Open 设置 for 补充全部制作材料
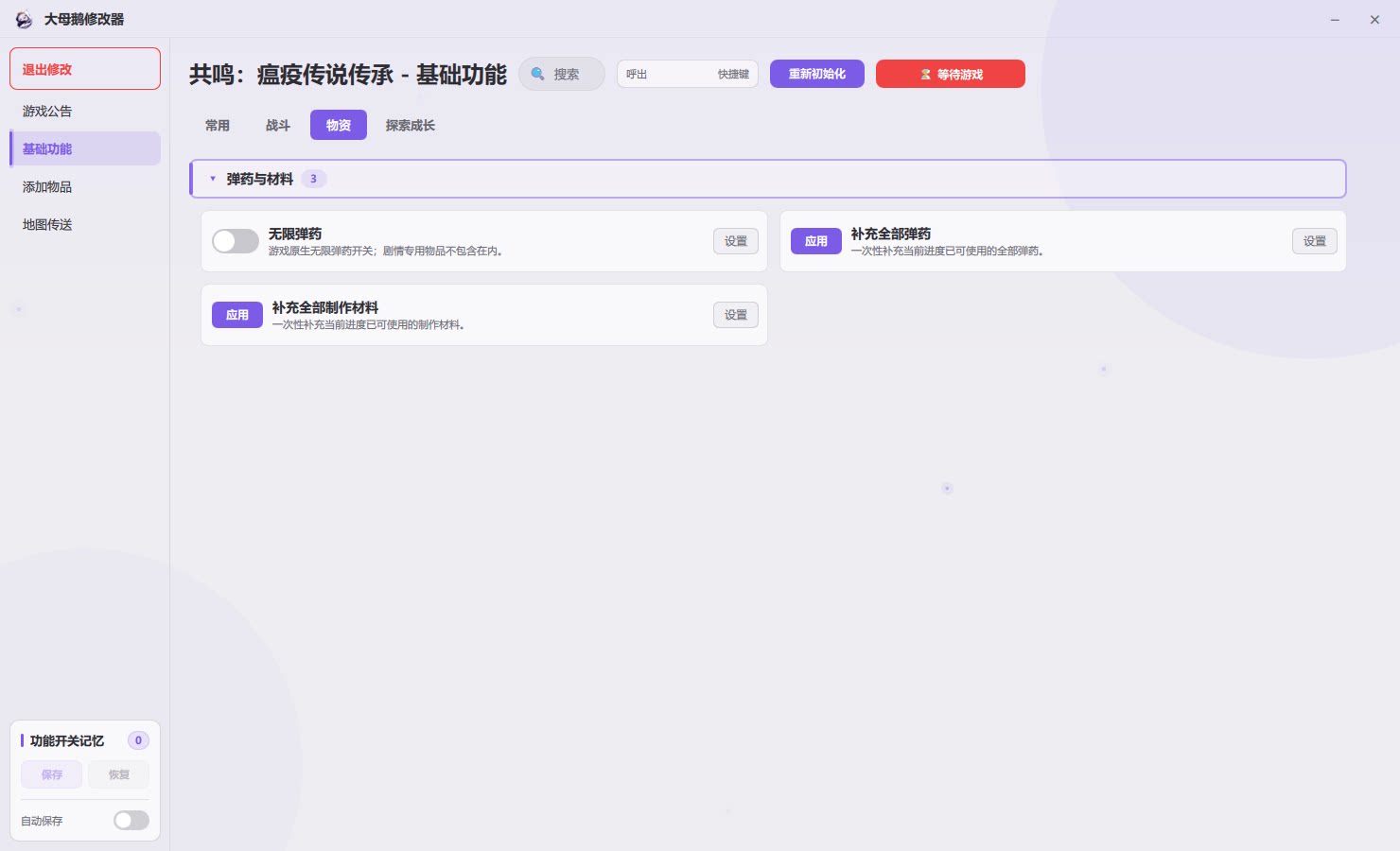This screenshot has height=851, width=1400. coord(736,315)
